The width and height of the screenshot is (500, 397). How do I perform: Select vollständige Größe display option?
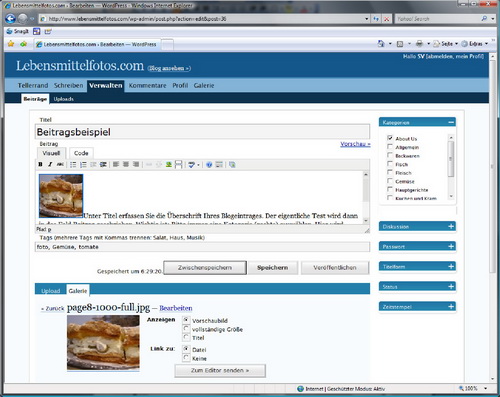tap(186, 328)
